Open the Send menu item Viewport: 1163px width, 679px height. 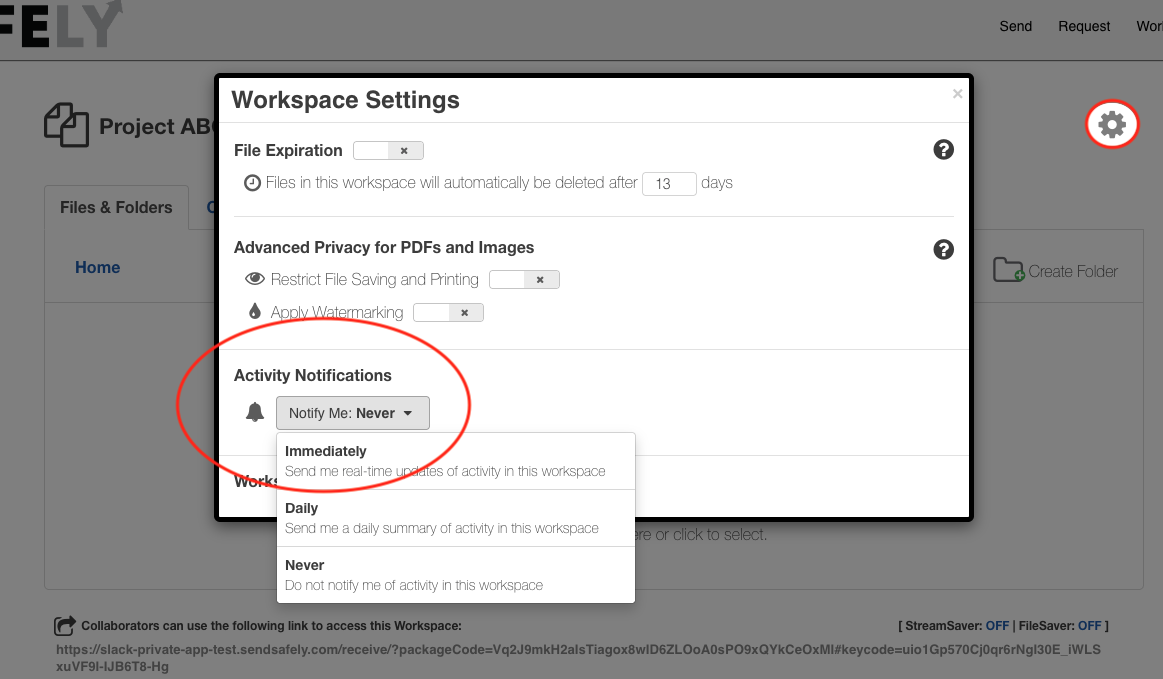(1015, 26)
